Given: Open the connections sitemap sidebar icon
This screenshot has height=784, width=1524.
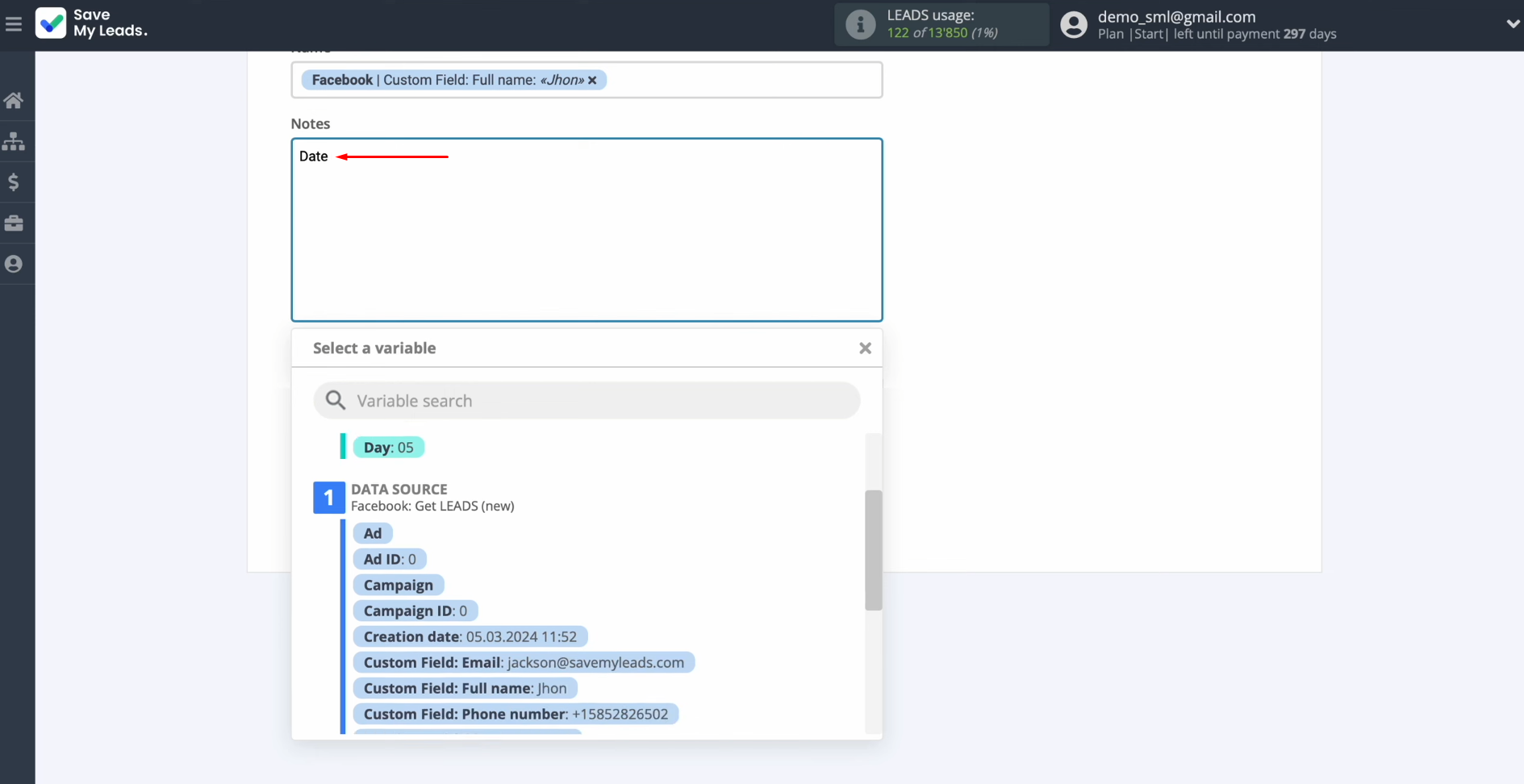Looking at the screenshot, I should pos(14,142).
